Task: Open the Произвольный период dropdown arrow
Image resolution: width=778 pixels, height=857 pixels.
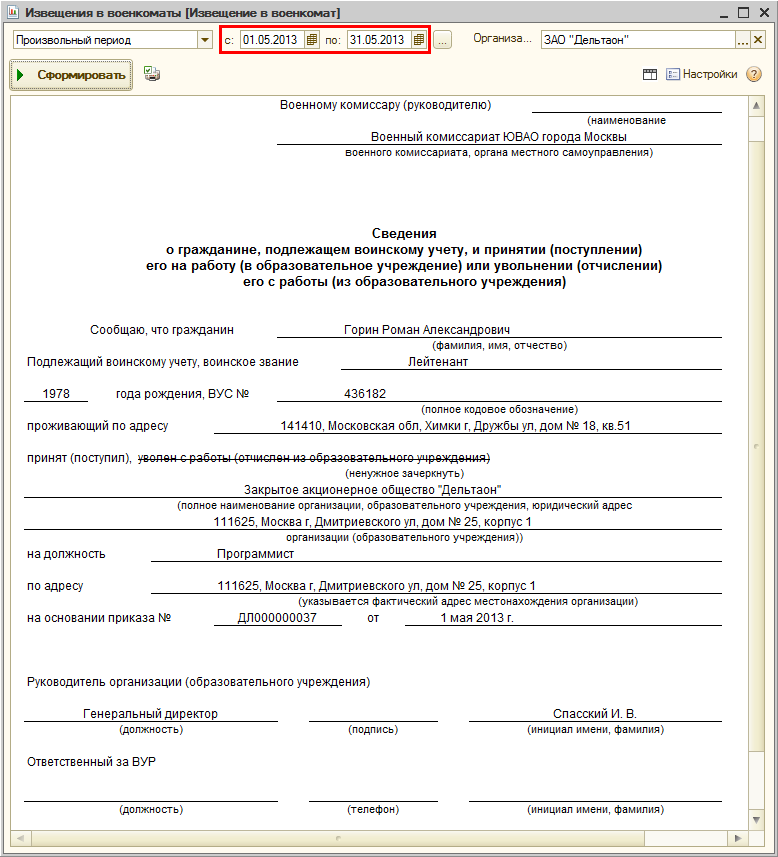Action: click(204, 40)
